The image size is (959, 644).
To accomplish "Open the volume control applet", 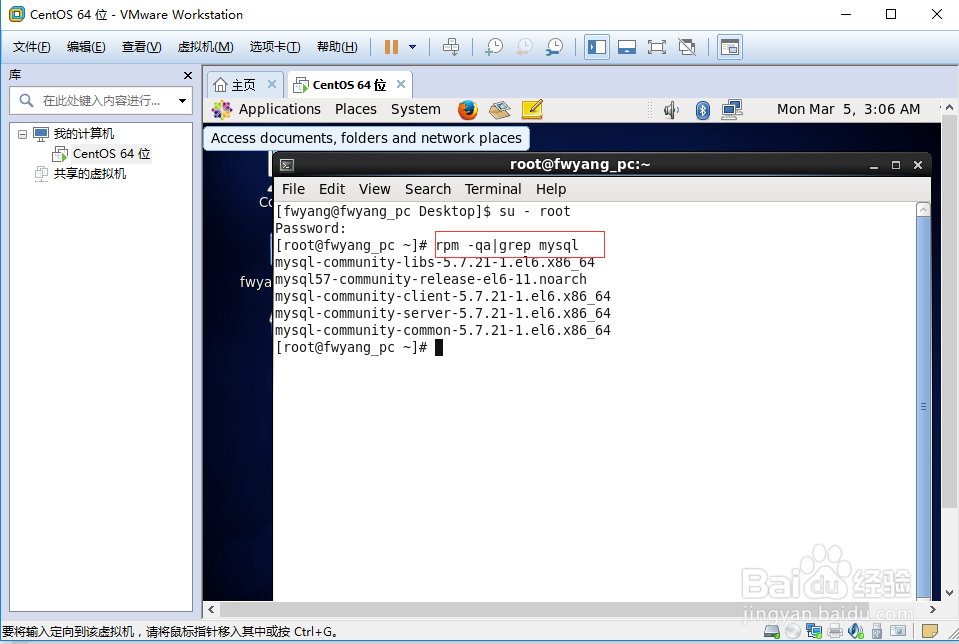I will pos(672,110).
